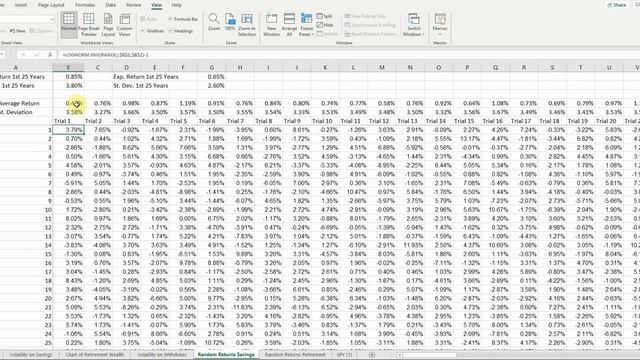This screenshot has width=640, height=360.
Task: Toggle the Headings checkbox
Action: (x=180, y=31)
